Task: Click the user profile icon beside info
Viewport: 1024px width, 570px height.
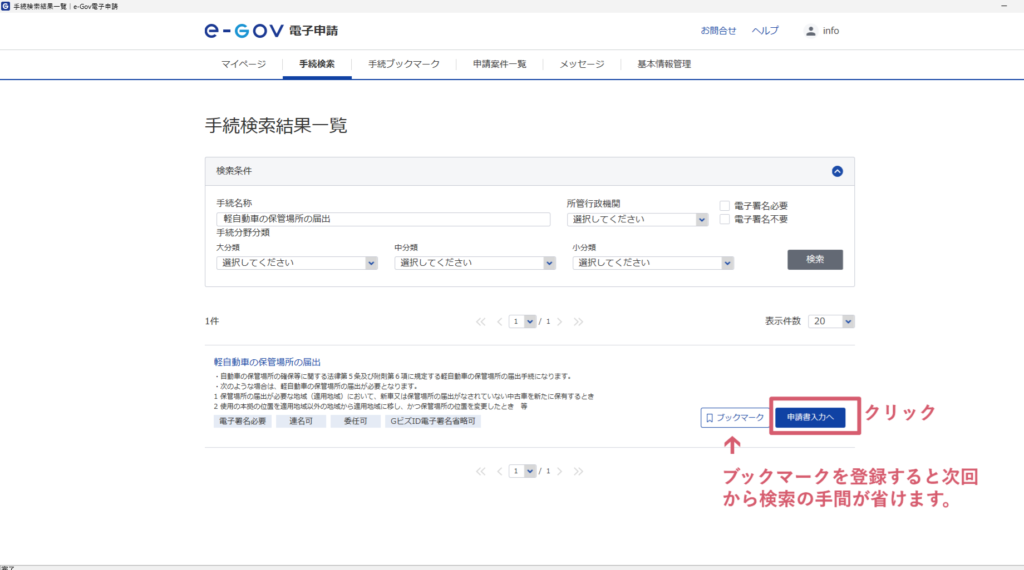Action: pos(810,31)
